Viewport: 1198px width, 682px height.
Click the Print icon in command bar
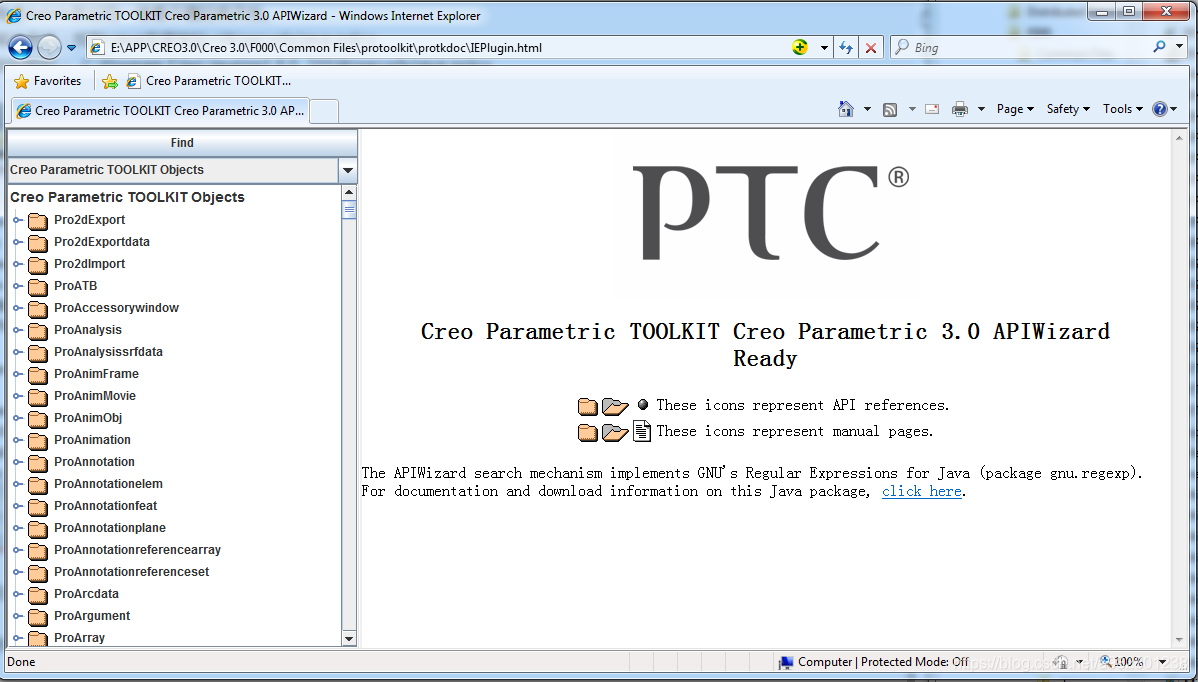(x=960, y=110)
